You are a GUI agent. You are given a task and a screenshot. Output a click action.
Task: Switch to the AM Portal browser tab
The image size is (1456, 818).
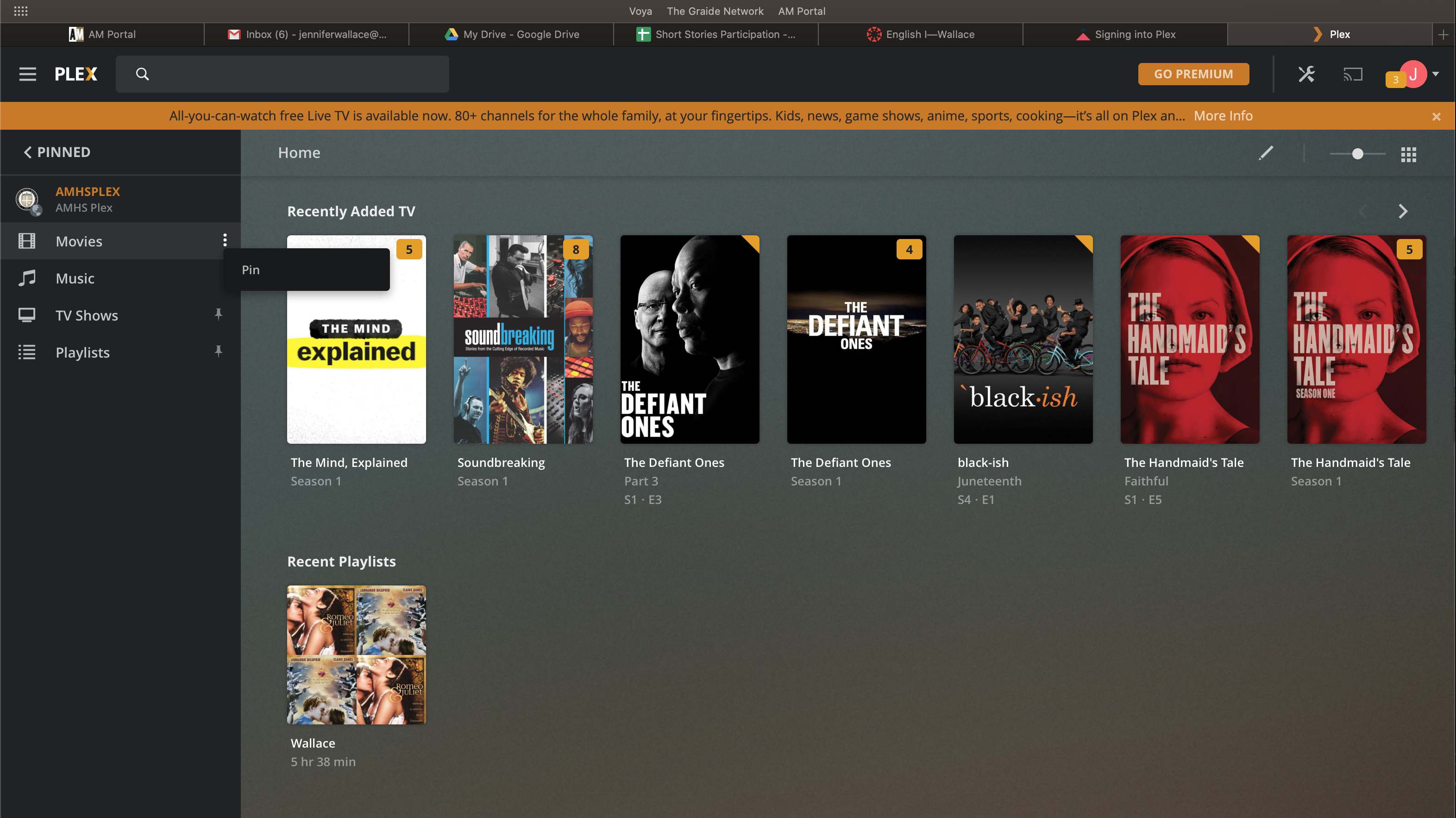(102, 34)
